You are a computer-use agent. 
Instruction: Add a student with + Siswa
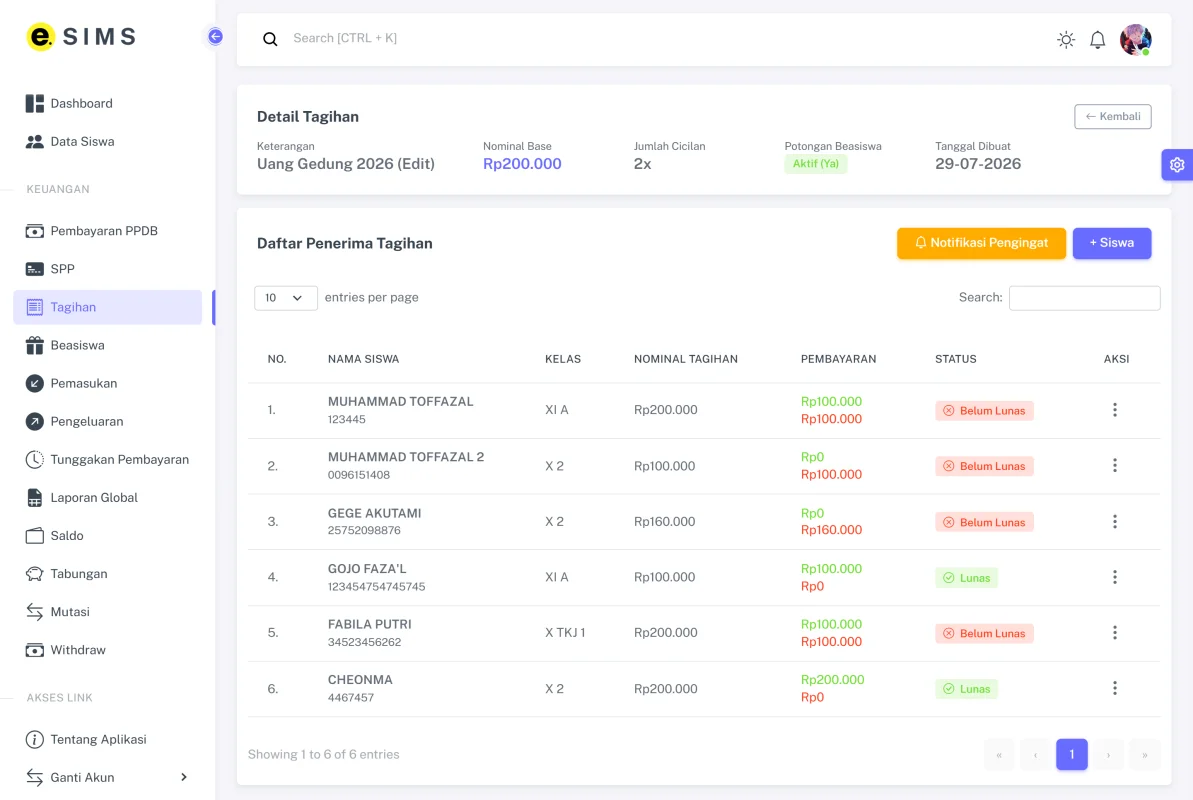pos(1112,243)
